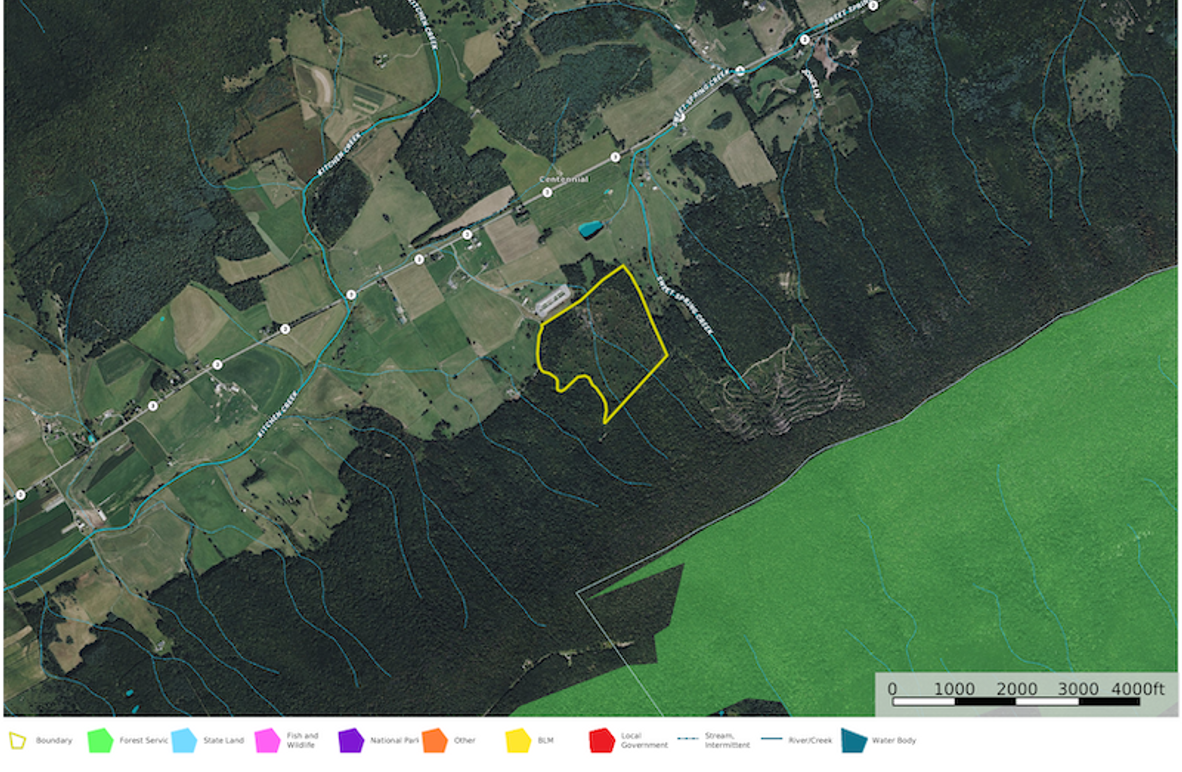Click the yellow BLM legend icon
The image size is (1182, 772).
(x=518, y=741)
